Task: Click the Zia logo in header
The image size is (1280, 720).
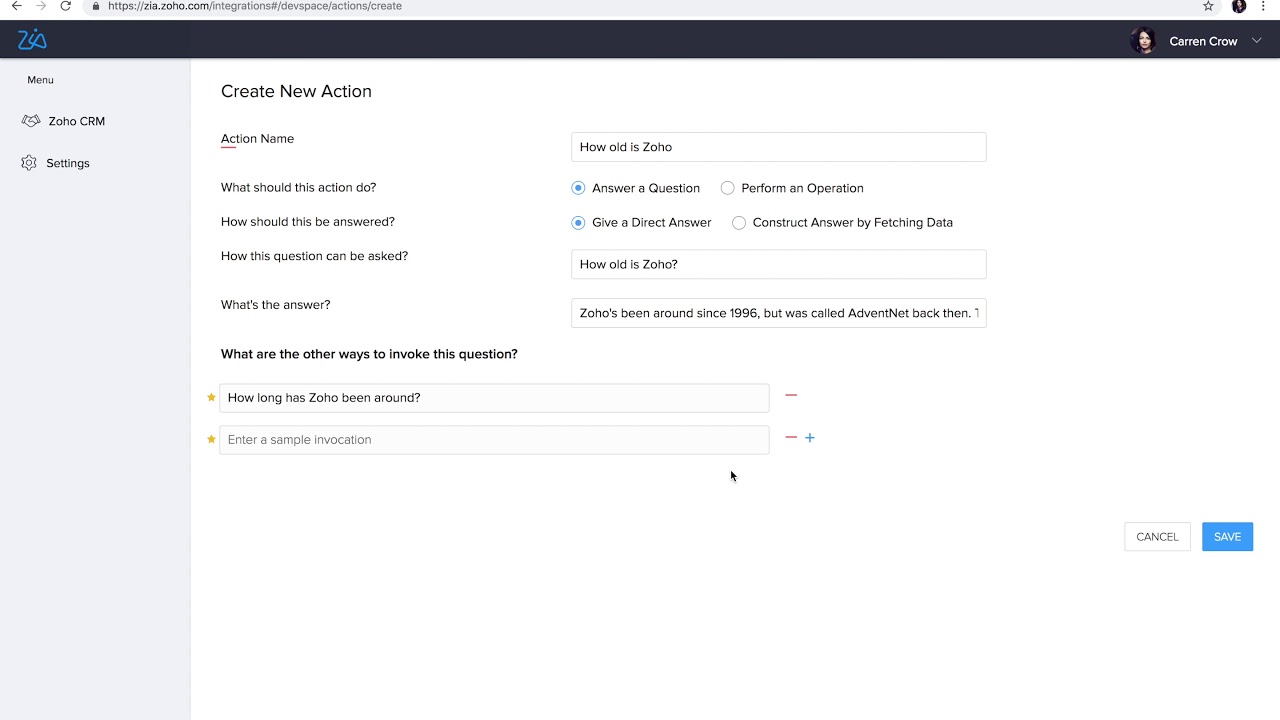Action: click(x=32, y=40)
